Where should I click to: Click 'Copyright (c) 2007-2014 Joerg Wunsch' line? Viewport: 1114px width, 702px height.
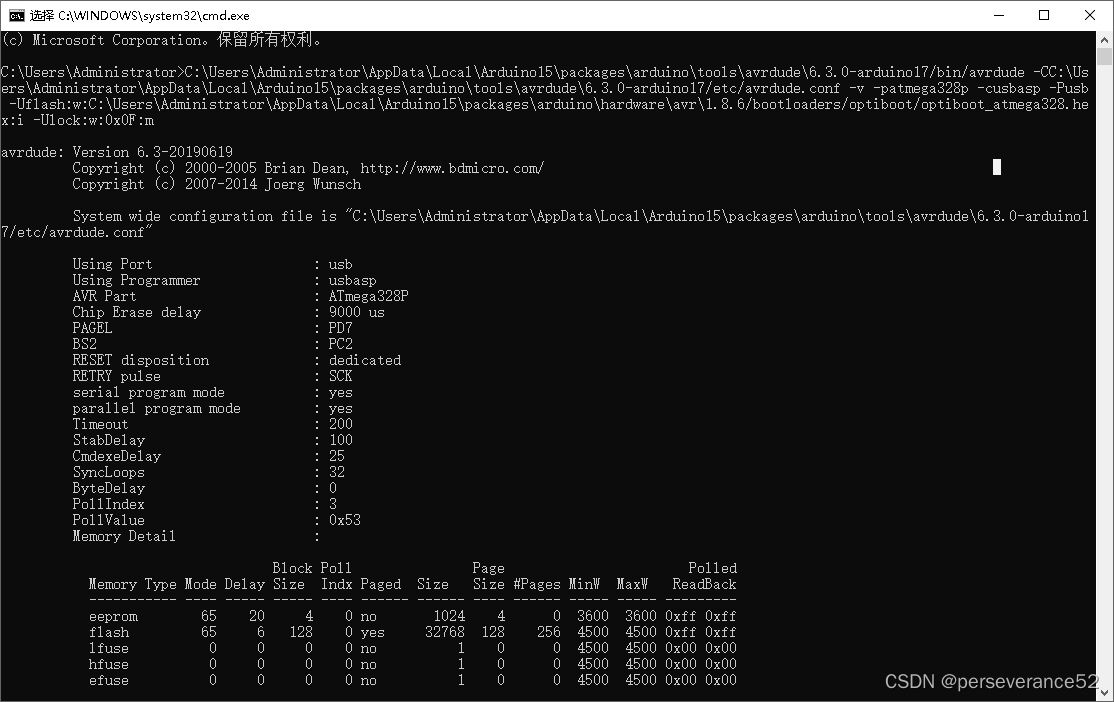click(x=217, y=185)
